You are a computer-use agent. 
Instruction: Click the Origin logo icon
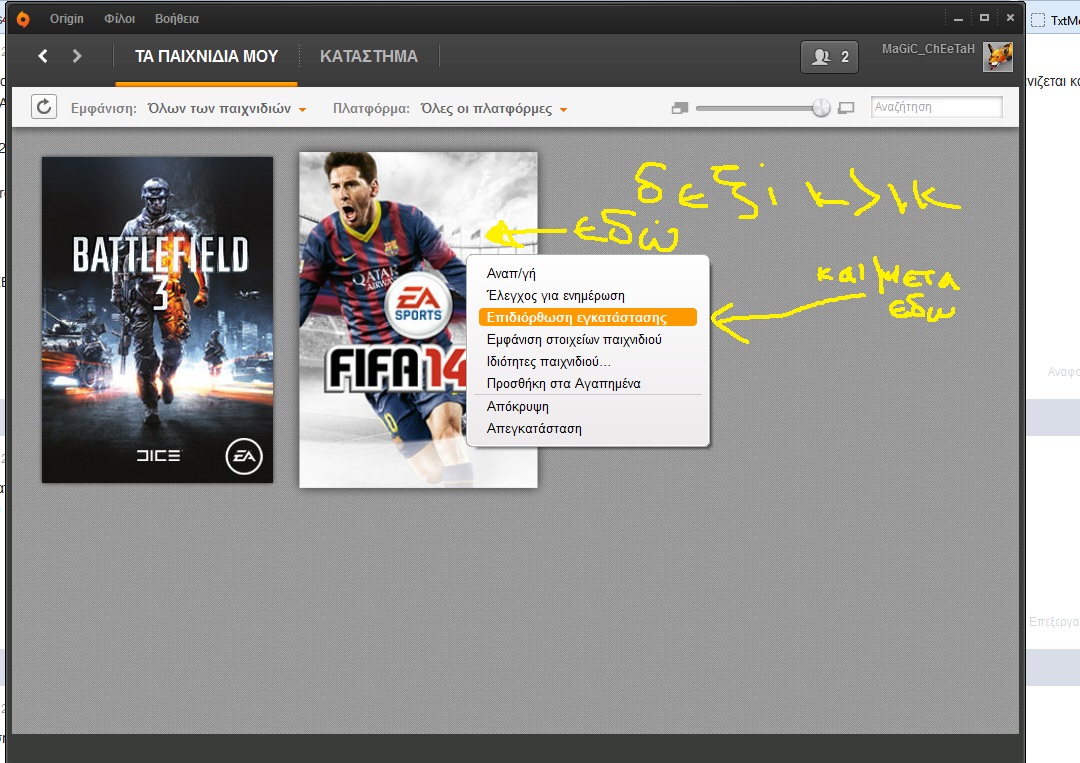pyautogui.click(x=23, y=19)
